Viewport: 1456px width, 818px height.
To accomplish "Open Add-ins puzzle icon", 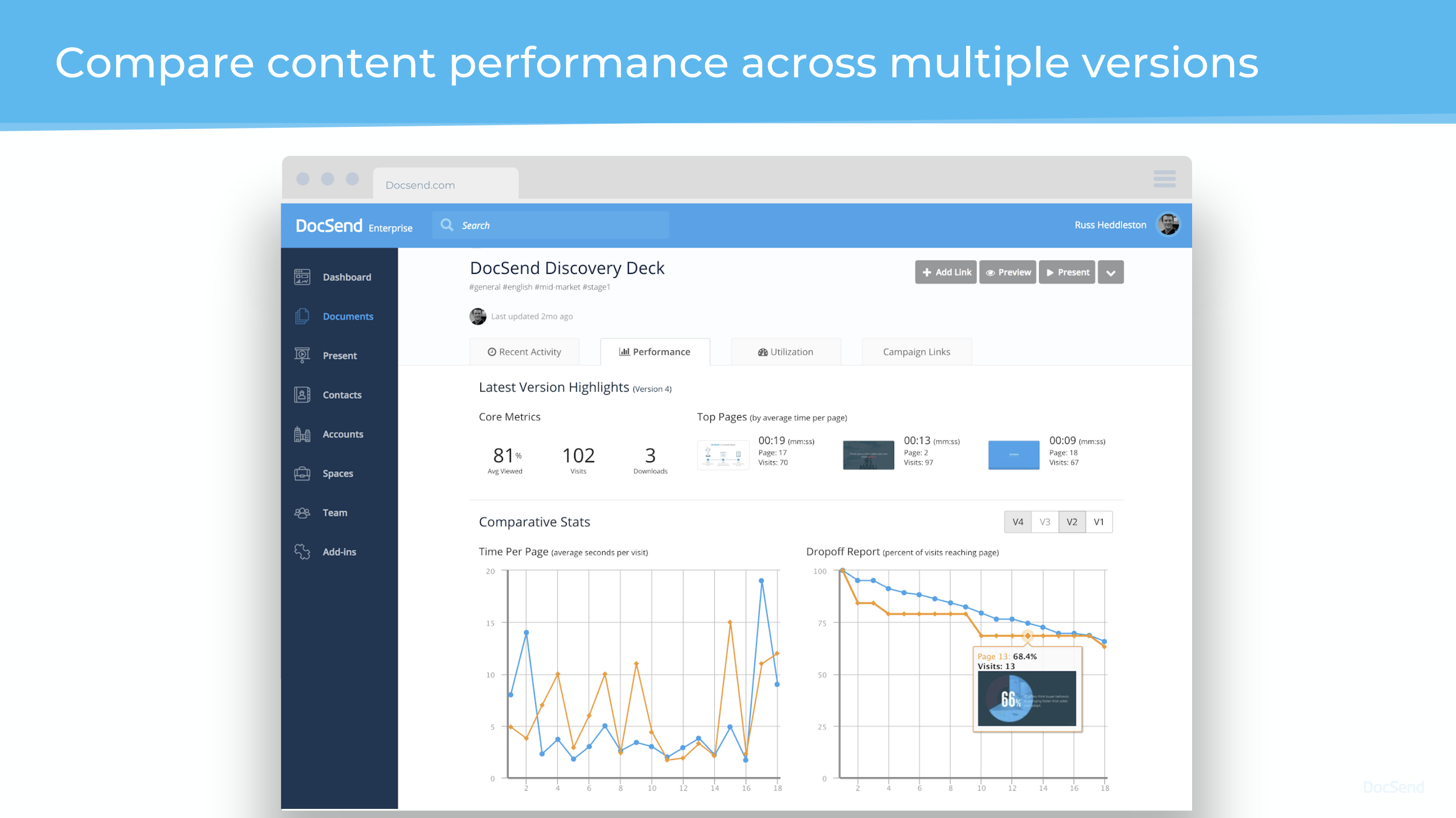I will (x=302, y=551).
